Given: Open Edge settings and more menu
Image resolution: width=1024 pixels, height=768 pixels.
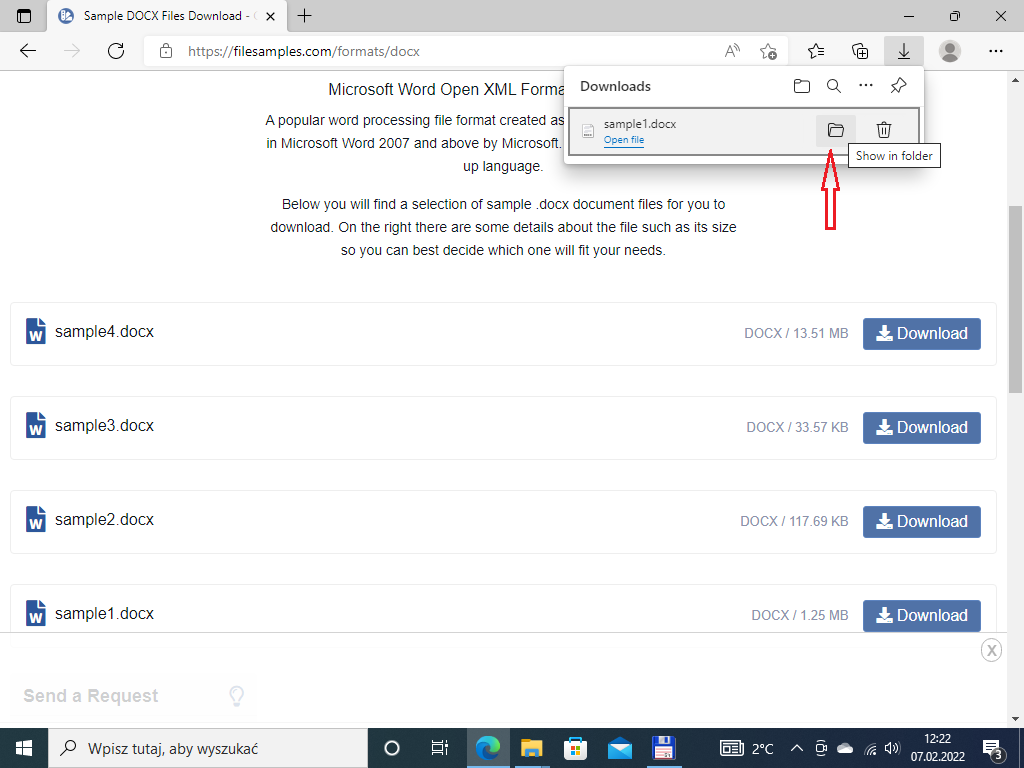Looking at the screenshot, I should tap(995, 51).
